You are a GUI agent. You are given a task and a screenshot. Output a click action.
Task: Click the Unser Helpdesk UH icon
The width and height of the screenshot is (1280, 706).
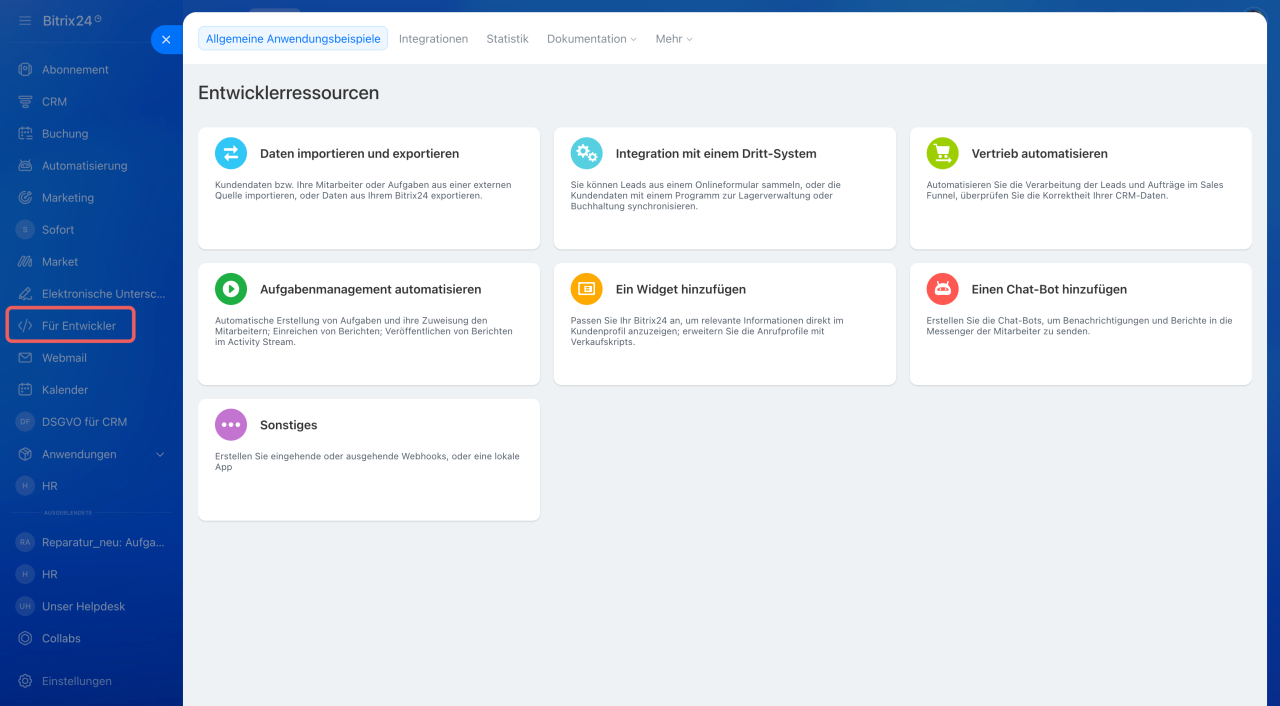[25, 606]
